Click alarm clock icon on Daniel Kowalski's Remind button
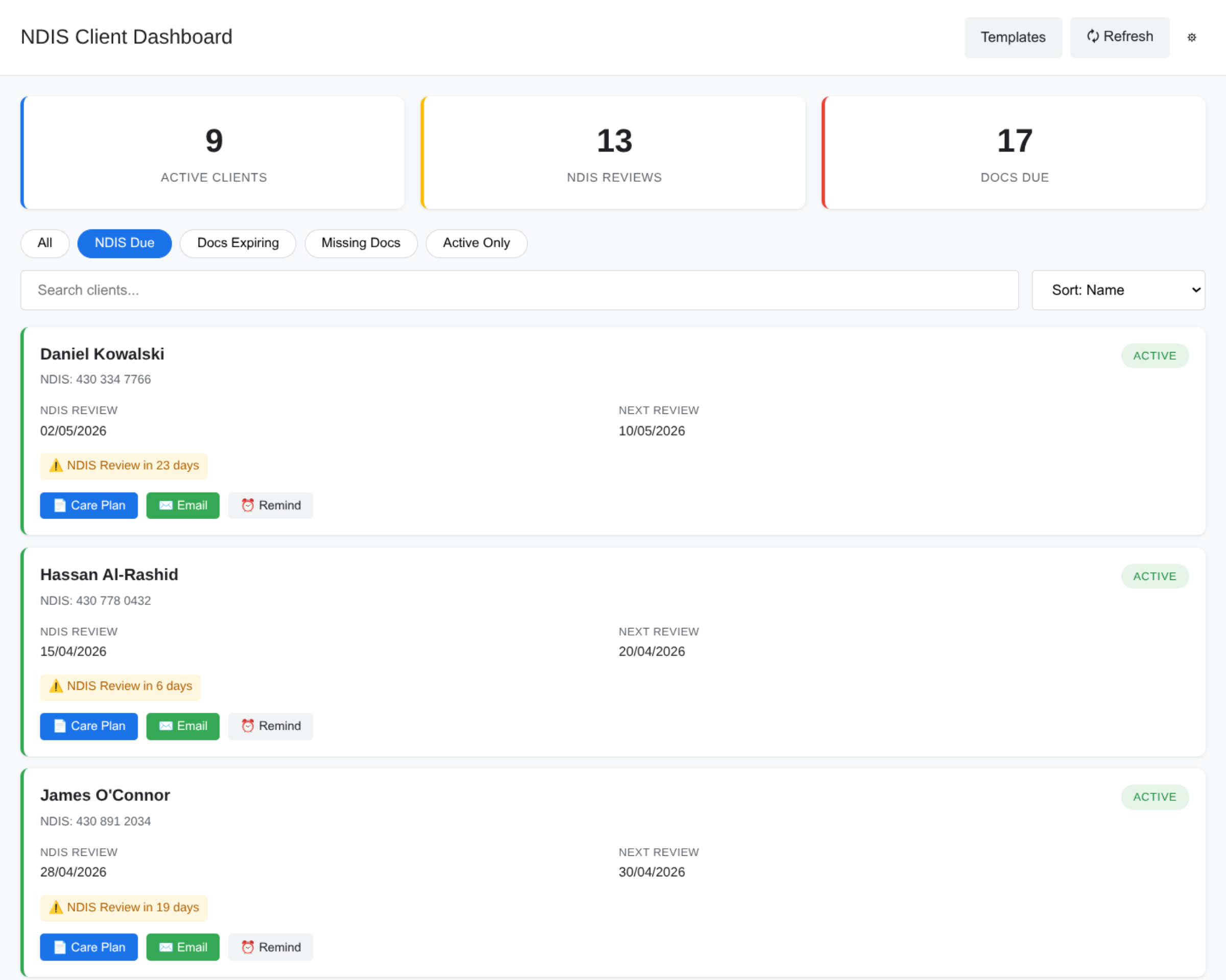This screenshot has width=1226, height=980. (x=248, y=505)
